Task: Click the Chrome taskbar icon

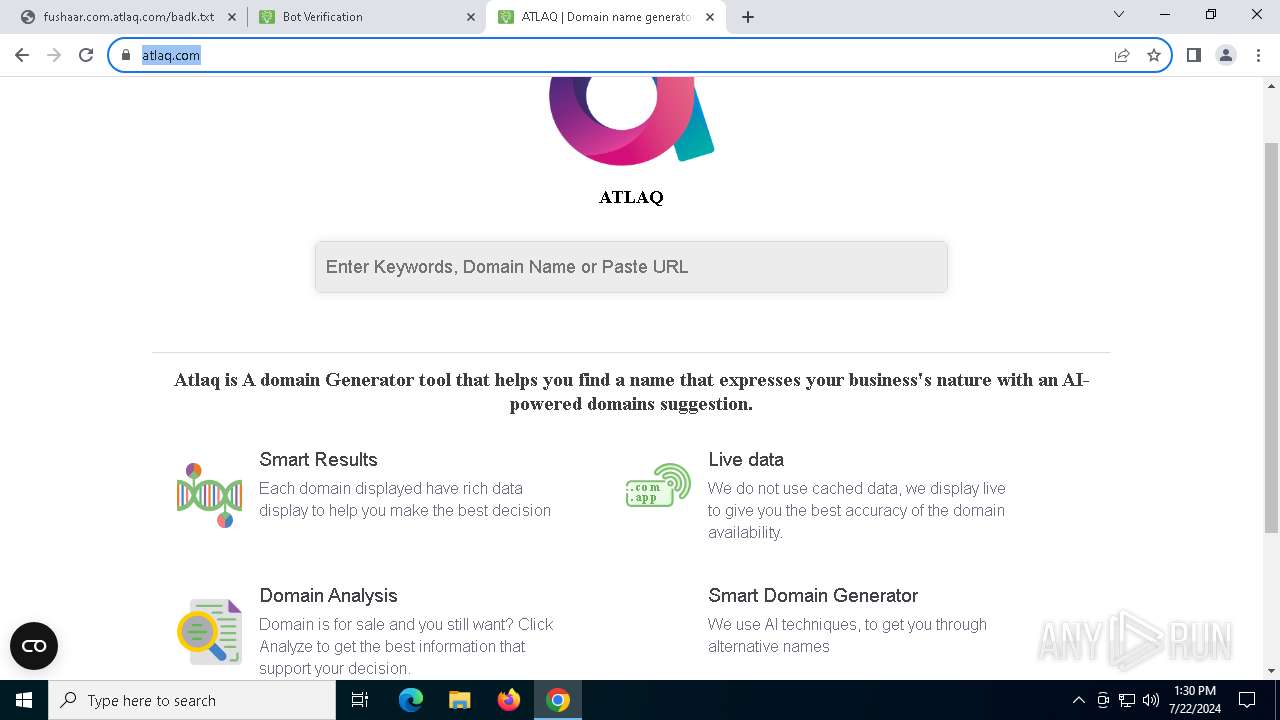Action: [x=558, y=700]
